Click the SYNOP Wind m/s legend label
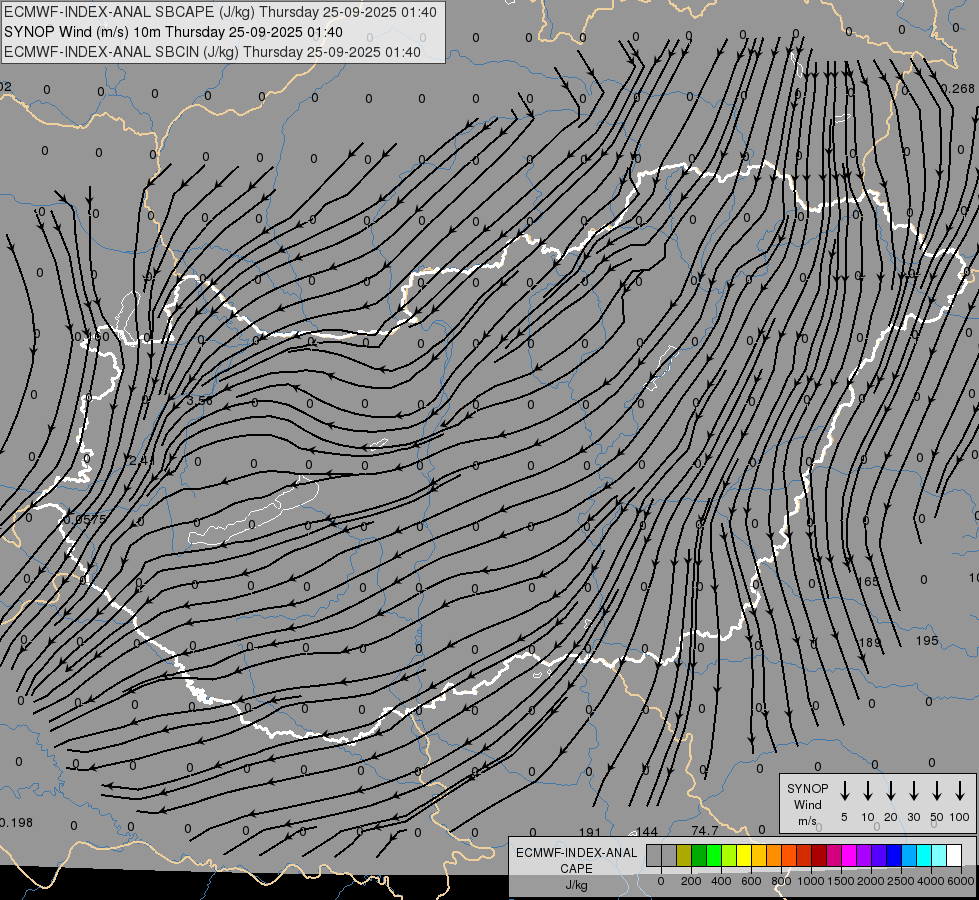This screenshot has height=900, width=979. (x=807, y=804)
